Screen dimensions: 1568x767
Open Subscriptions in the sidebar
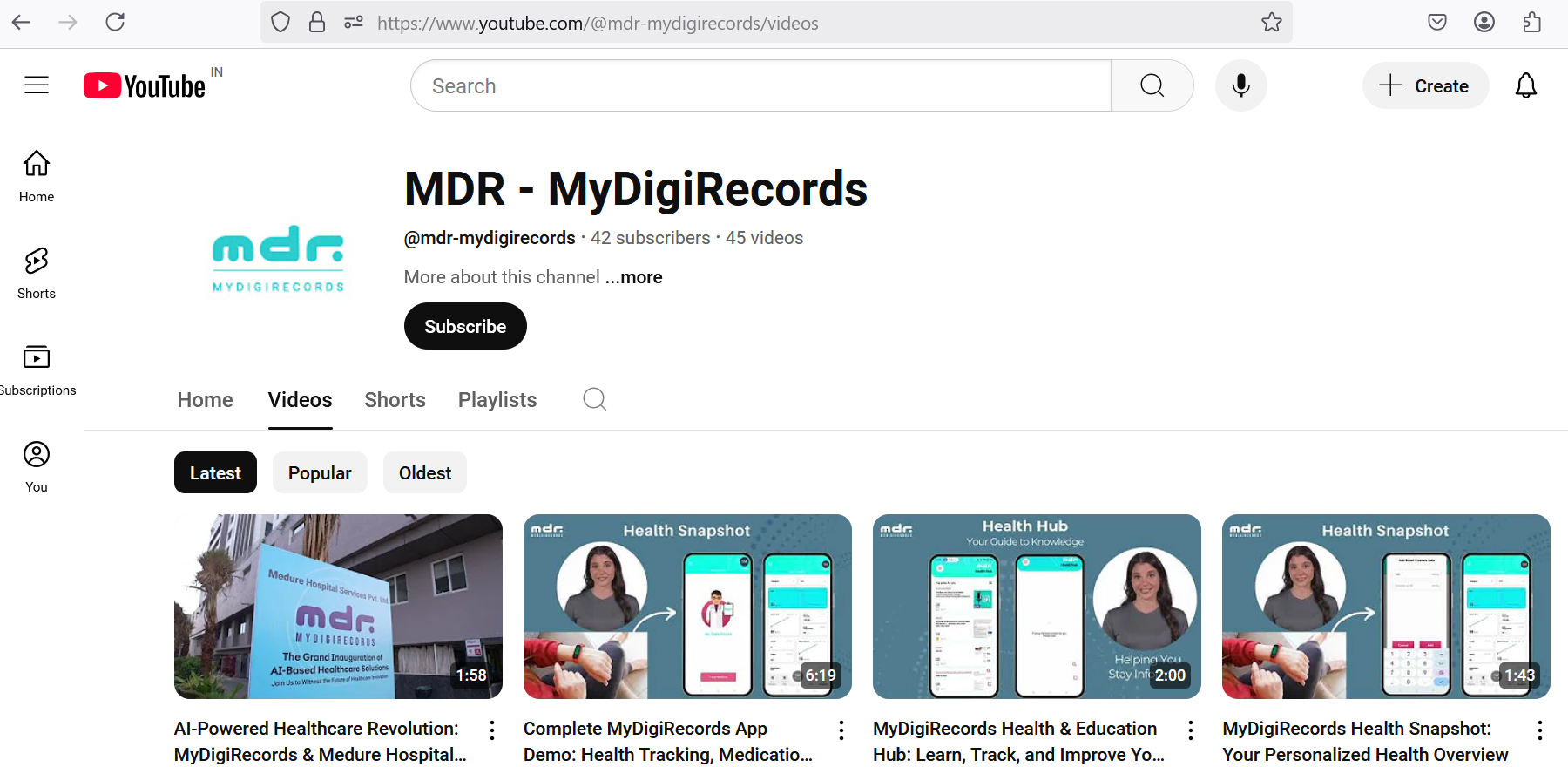click(x=37, y=370)
